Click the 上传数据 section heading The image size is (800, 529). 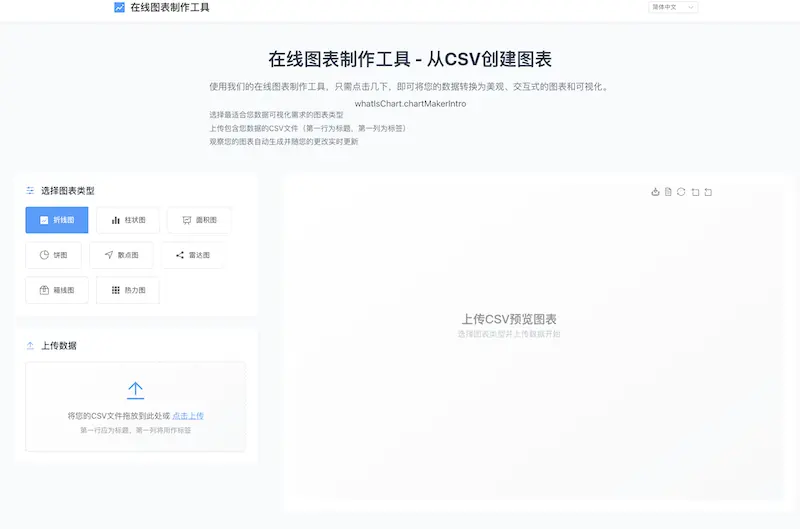(59, 345)
